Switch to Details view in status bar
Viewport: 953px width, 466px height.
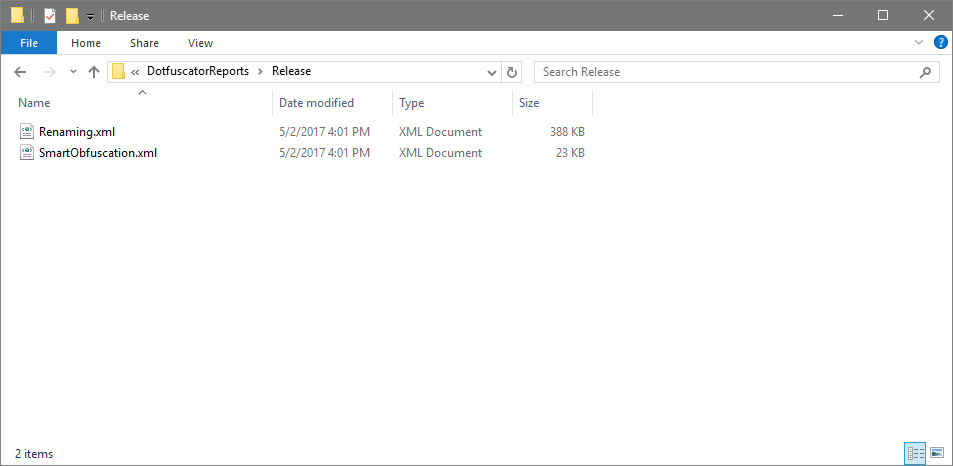click(x=915, y=453)
